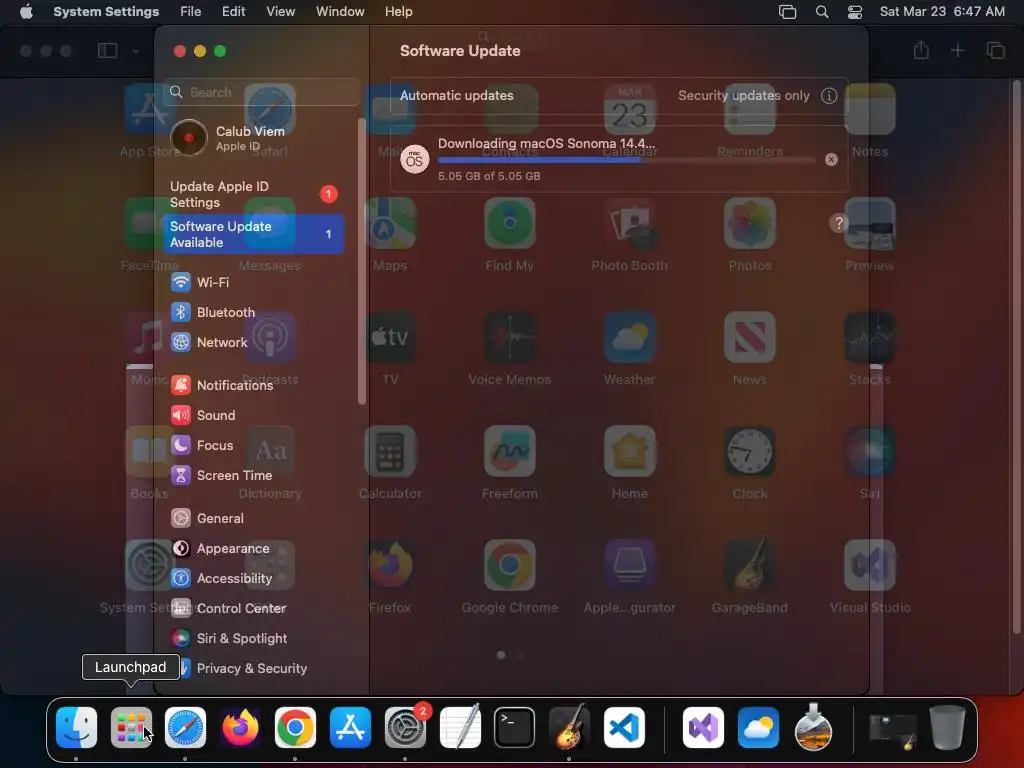Open Visual Studio purple Dock icon

point(703,727)
